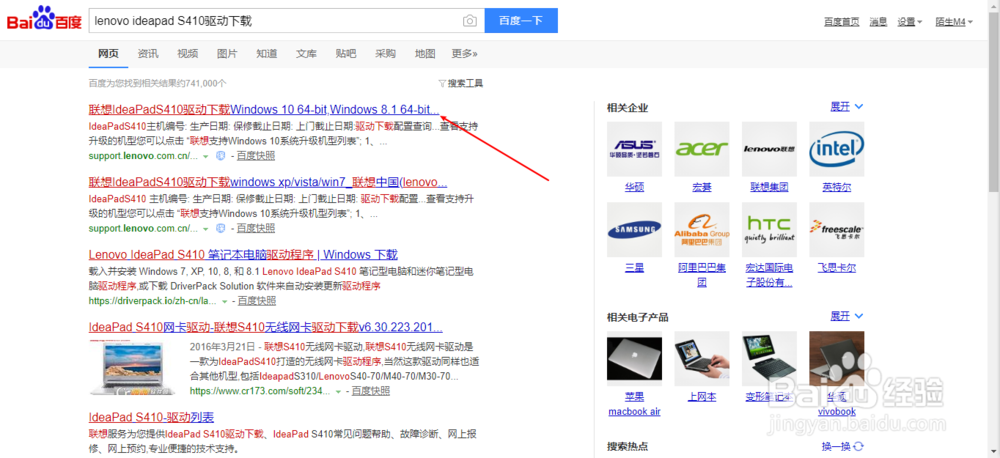Click the 阿里巴巴集团 link
Image resolution: width=1000 pixels, height=458 pixels.
click(x=702, y=275)
